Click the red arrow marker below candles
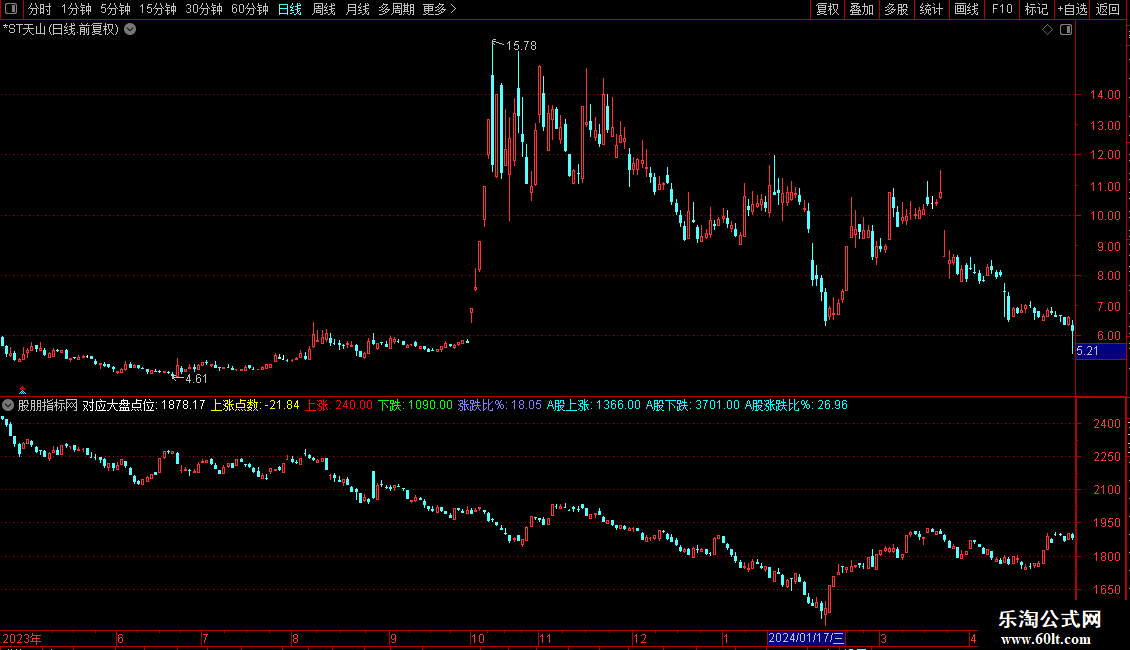1130x650 pixels. point(22,391)
